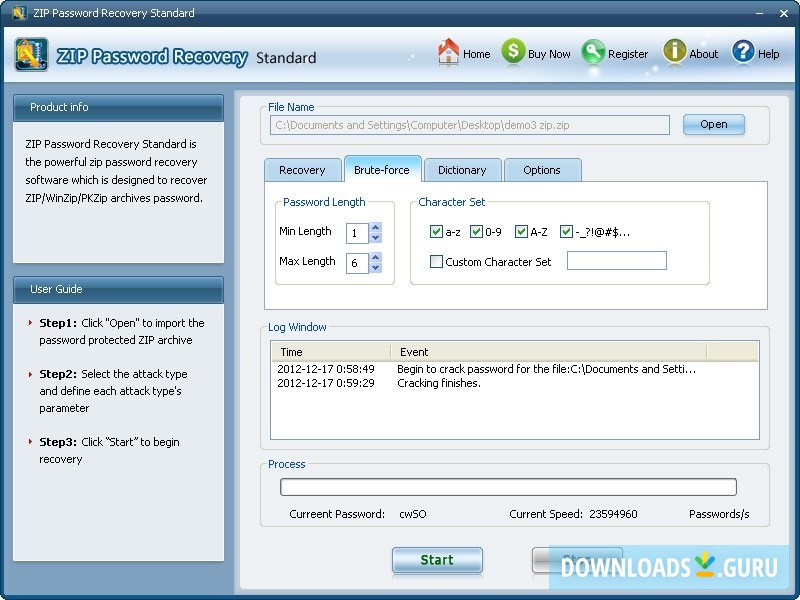Switch to the Dictionary tab
The width and height of the screenshot is (800, 600).
coord(462,170)
